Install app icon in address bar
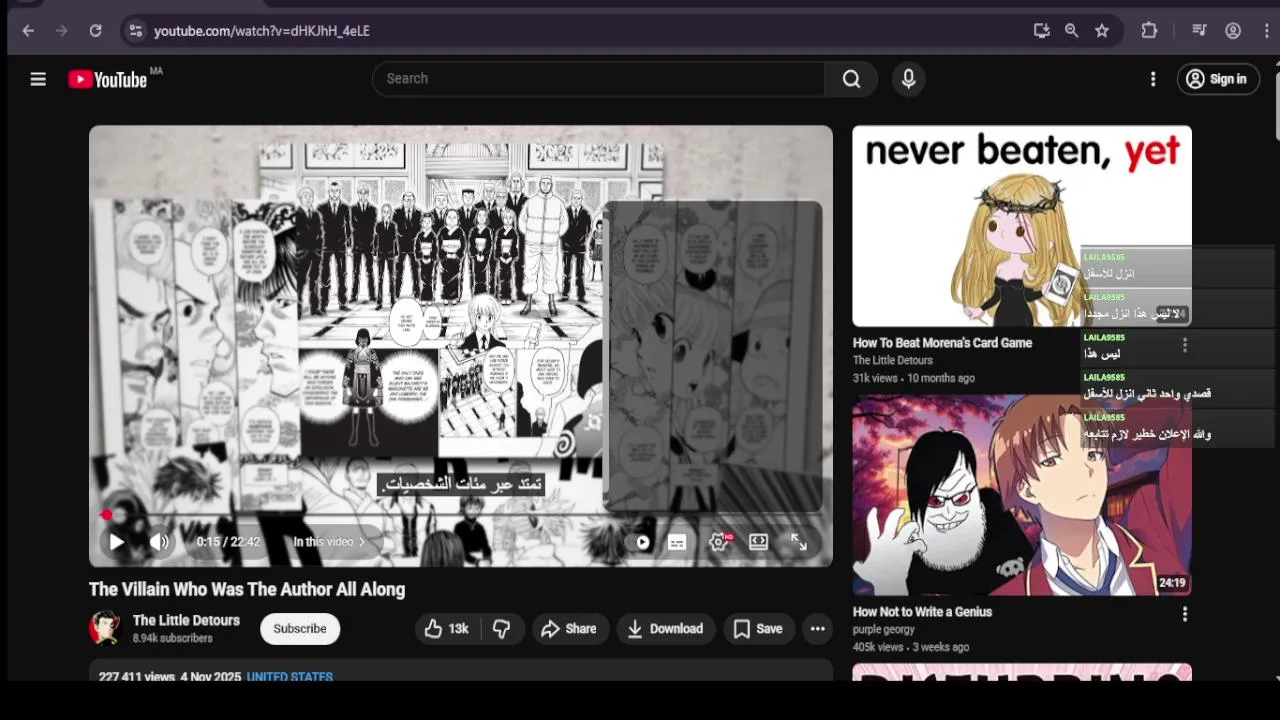This screenshot has height=720, width=1280. [1041, 31]
